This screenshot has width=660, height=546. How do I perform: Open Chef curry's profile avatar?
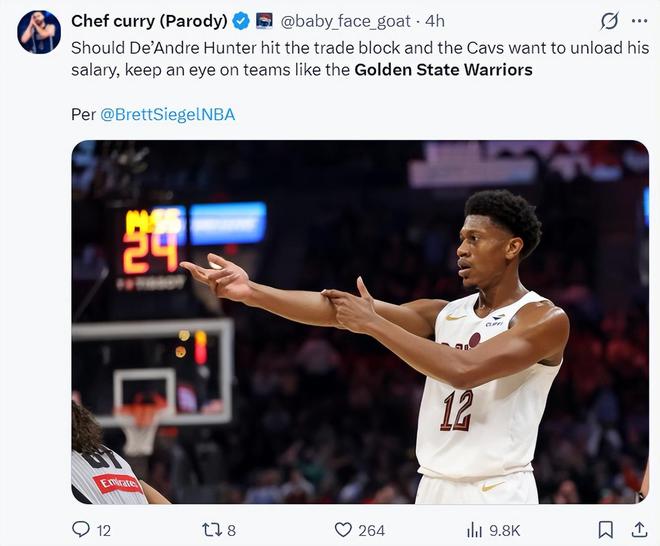click(39, 32)
